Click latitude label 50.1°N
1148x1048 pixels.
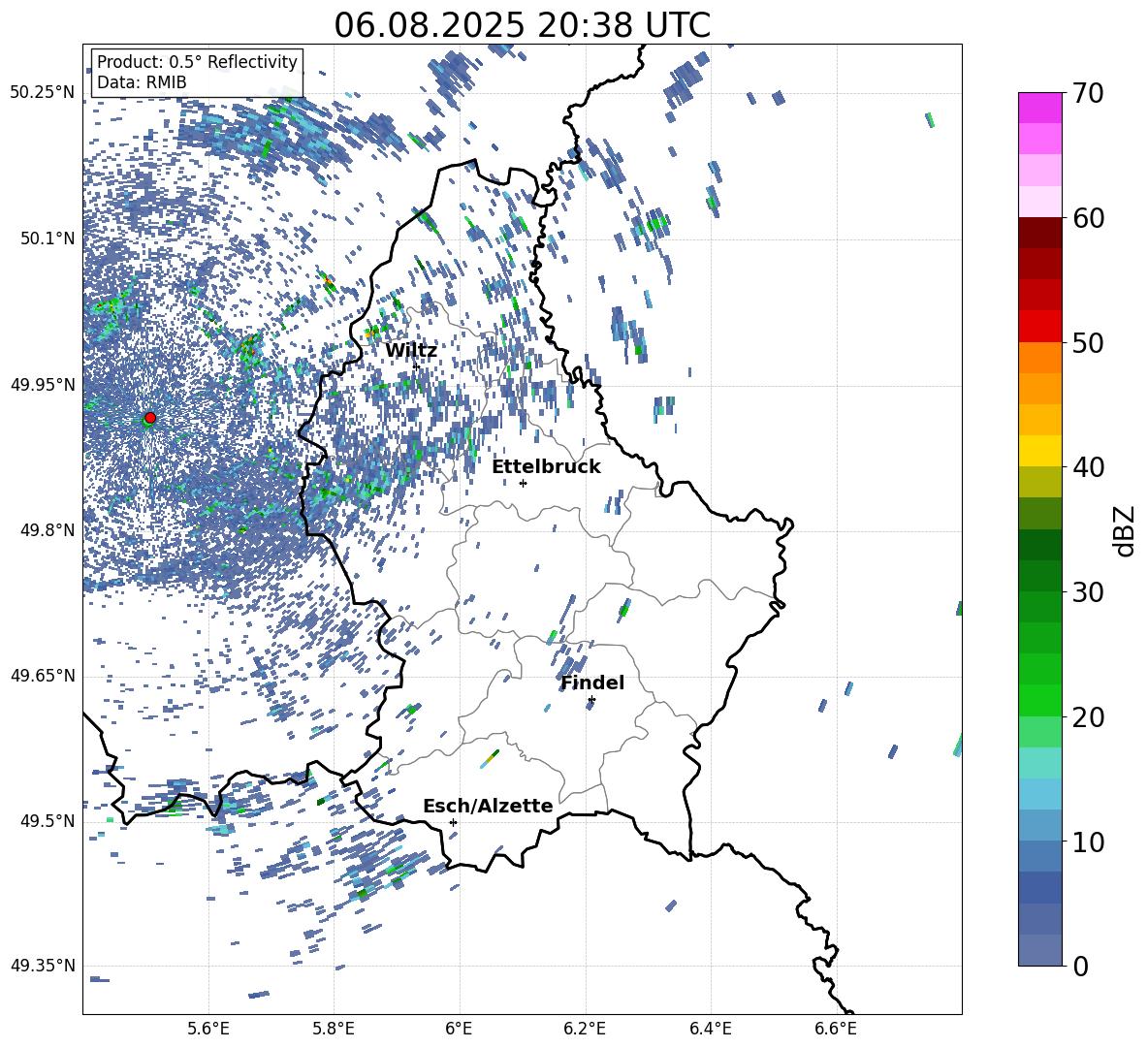click(48, 238)
